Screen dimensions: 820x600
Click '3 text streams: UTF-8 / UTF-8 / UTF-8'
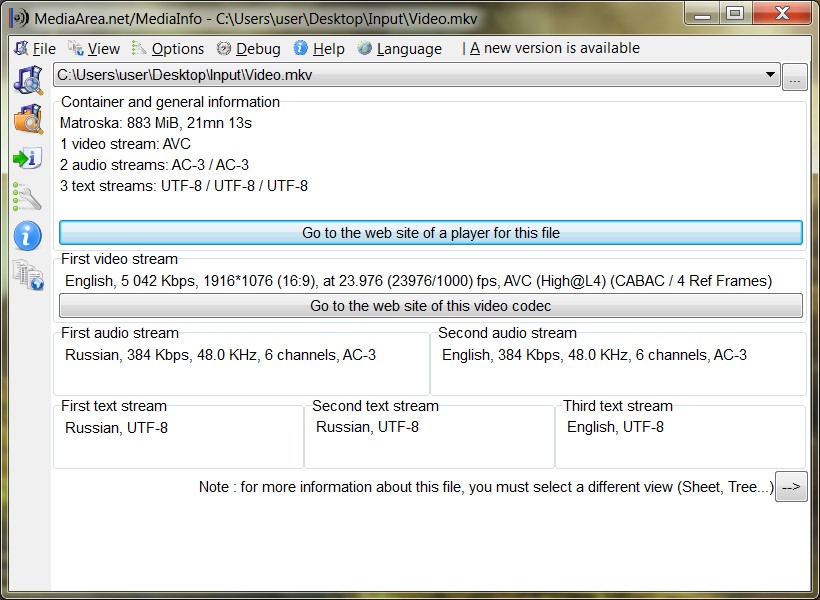point(184,186)
